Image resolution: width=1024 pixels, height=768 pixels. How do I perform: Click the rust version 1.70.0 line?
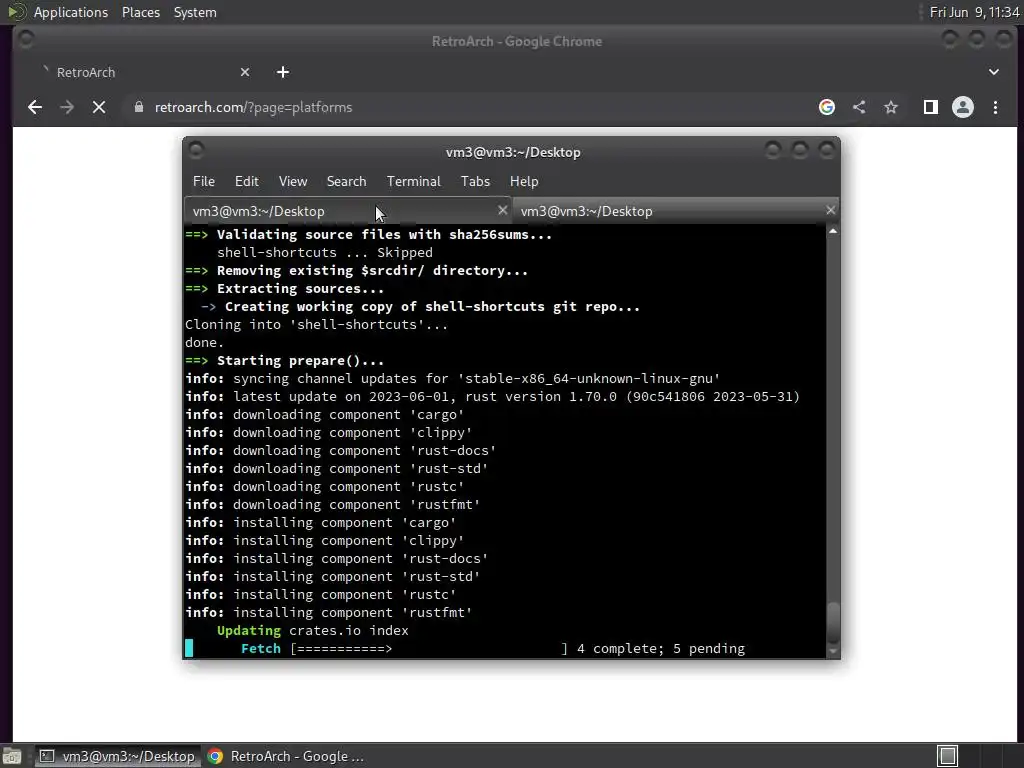pyautogui.click(x=492, y=396)
